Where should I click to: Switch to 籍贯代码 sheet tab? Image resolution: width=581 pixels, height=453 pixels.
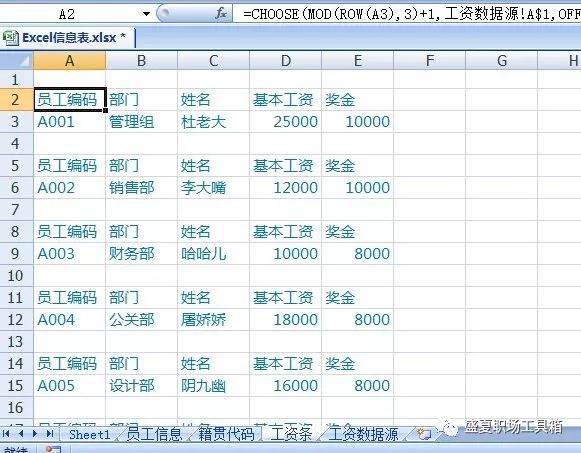(226, 434)
